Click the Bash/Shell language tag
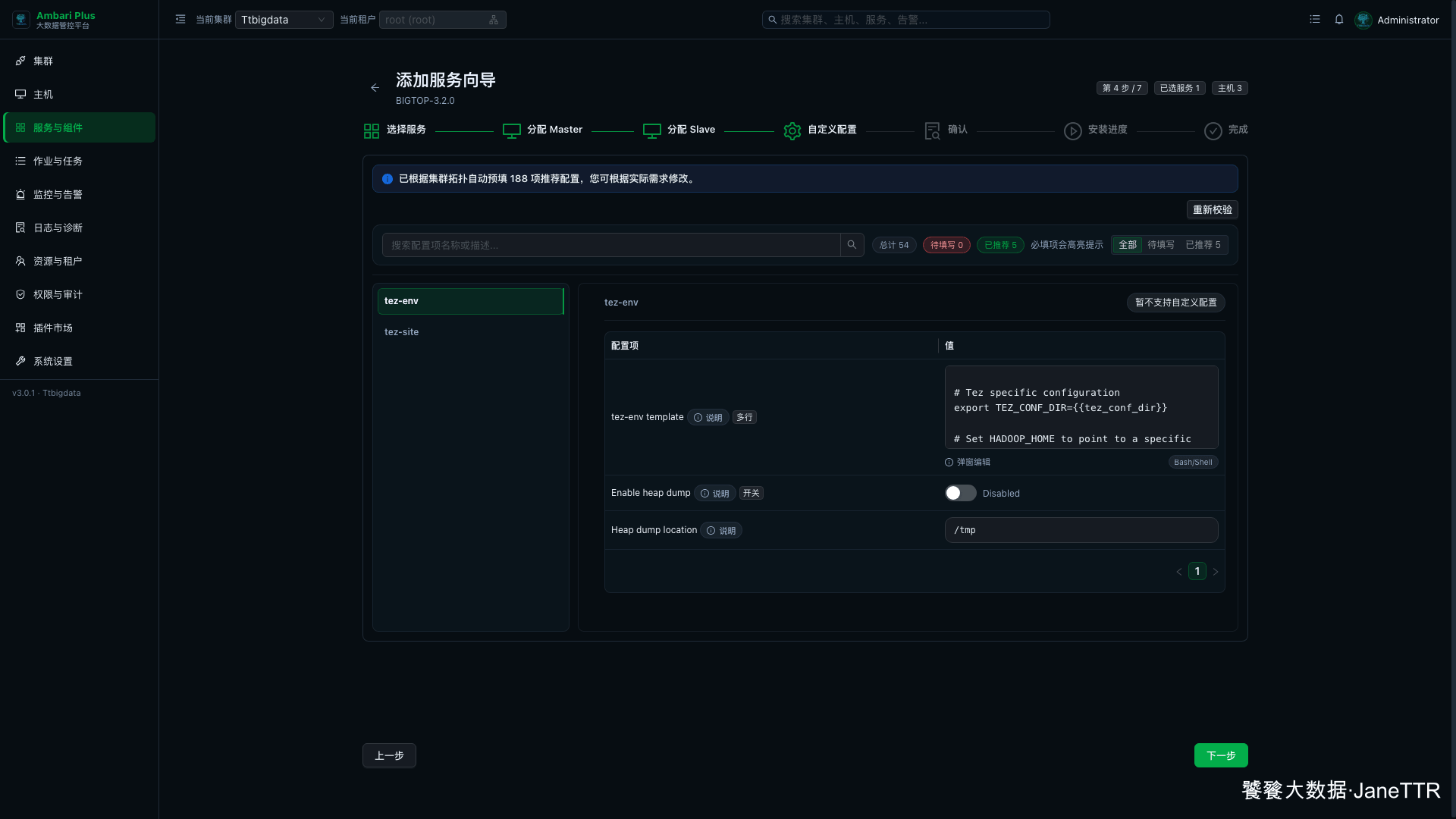1456x819 pixels. tap(1193, 463)
